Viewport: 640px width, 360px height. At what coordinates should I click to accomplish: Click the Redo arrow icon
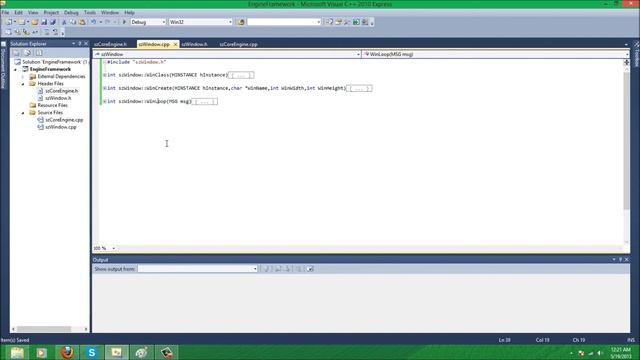point(108,22)
